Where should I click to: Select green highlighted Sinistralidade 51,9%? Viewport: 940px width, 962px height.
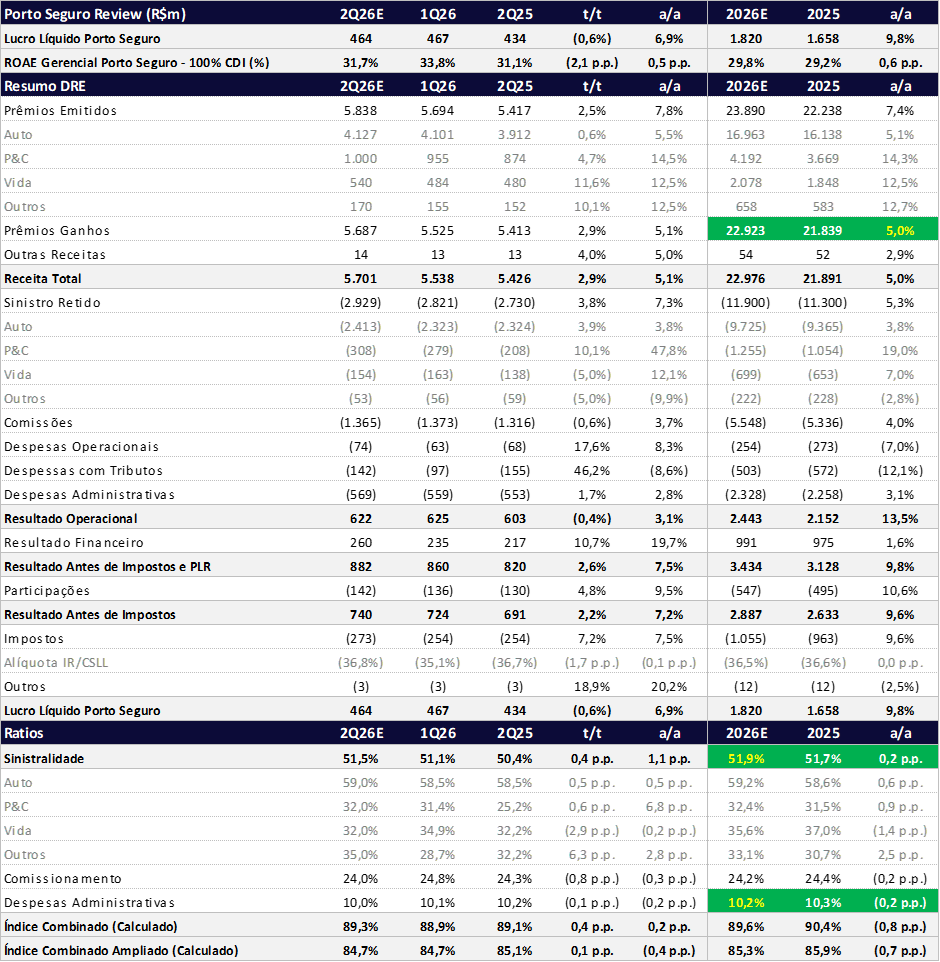pyautogui.click(x=746, y=759)
